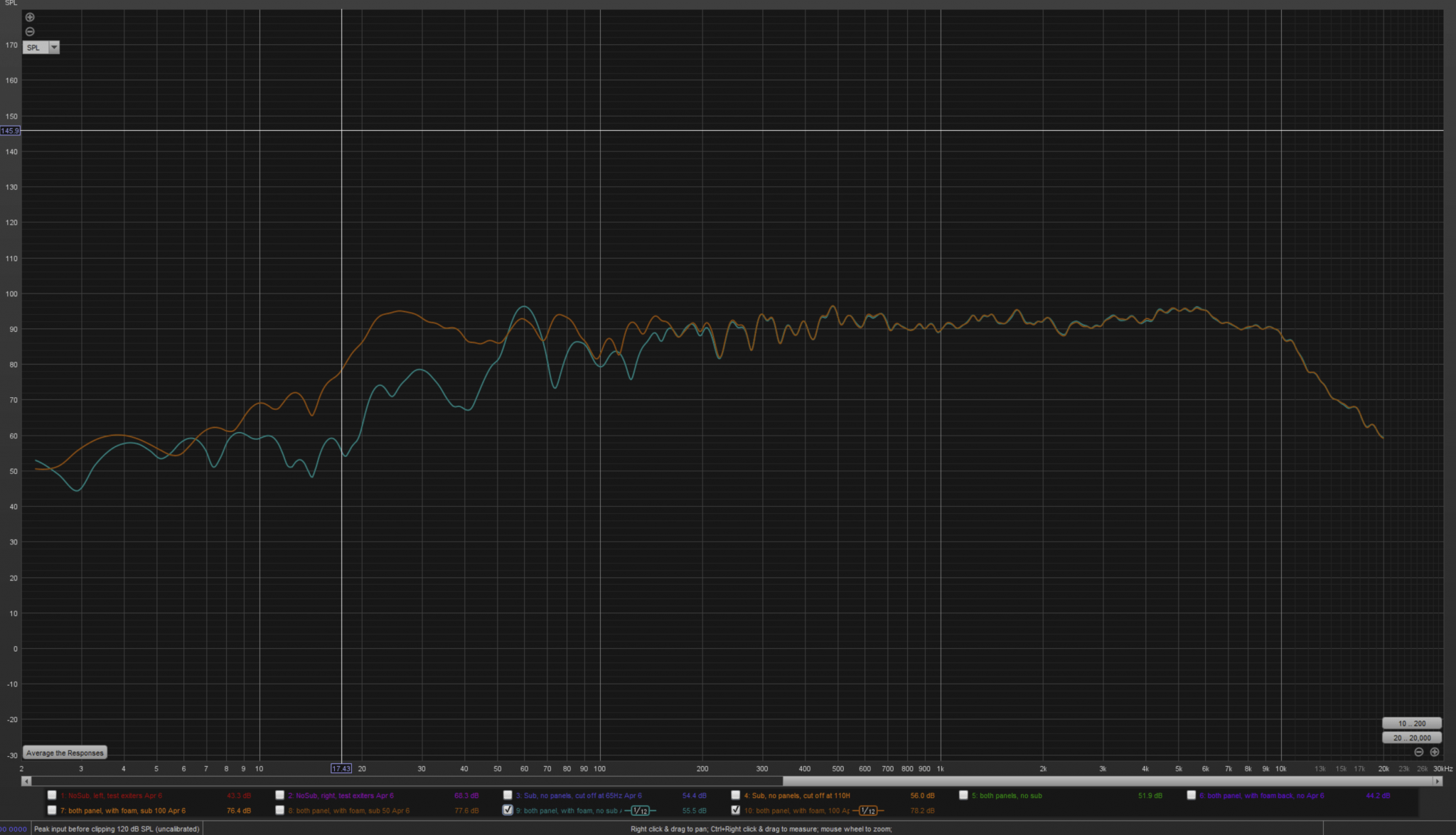Enable trace 1 NoSub left test exiters
This screenshot has width=1456, height=835.
coord(52,795)
